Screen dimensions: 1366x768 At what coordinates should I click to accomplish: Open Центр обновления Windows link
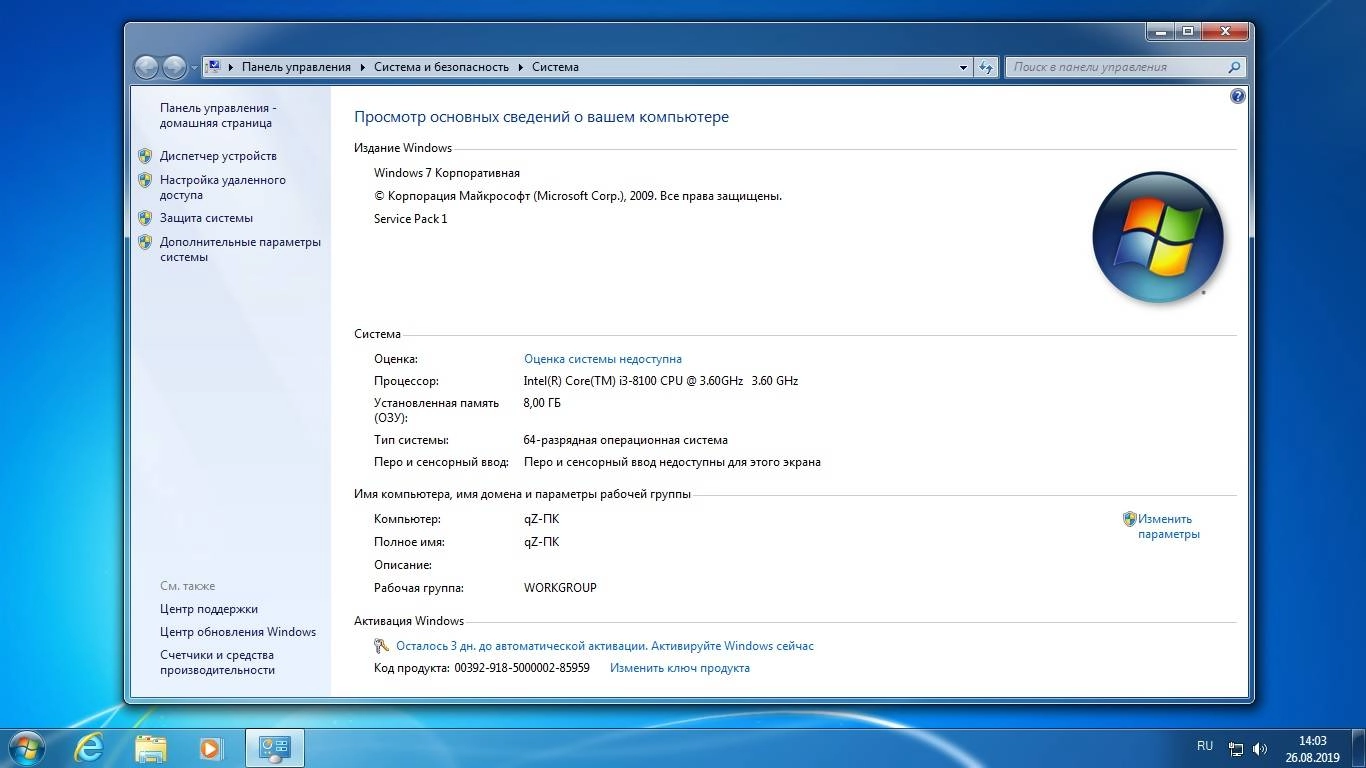[238, 632]
